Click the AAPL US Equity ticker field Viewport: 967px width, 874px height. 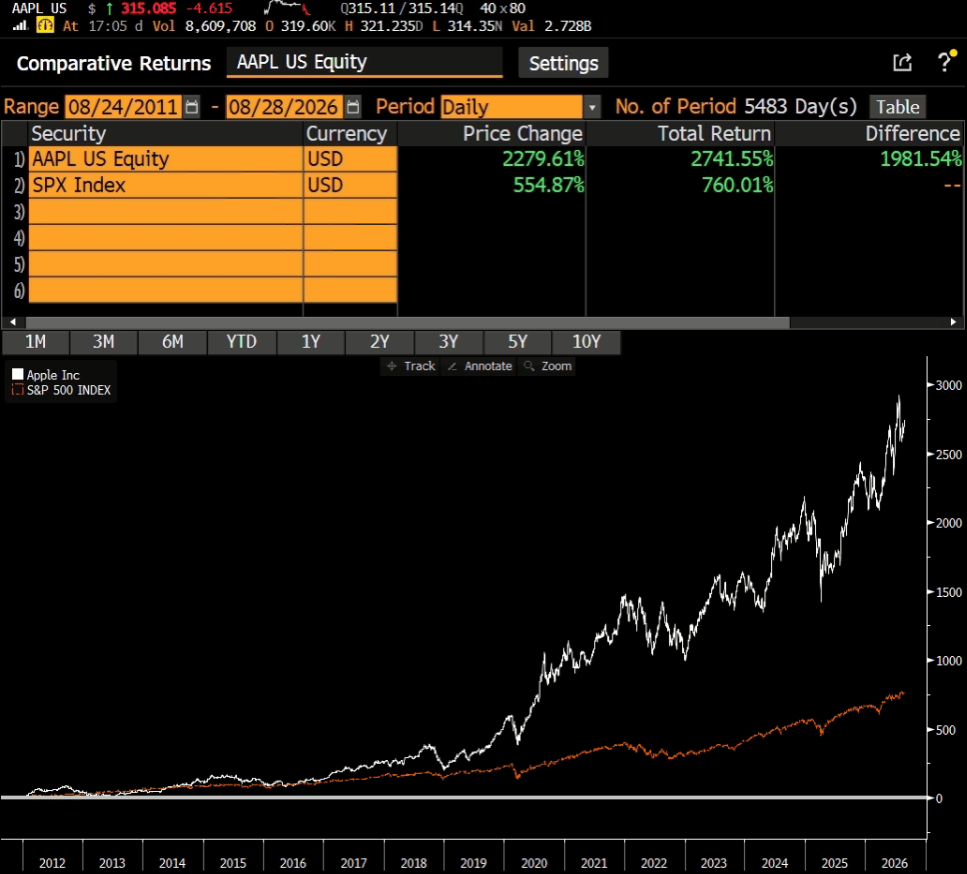(364, 62)
